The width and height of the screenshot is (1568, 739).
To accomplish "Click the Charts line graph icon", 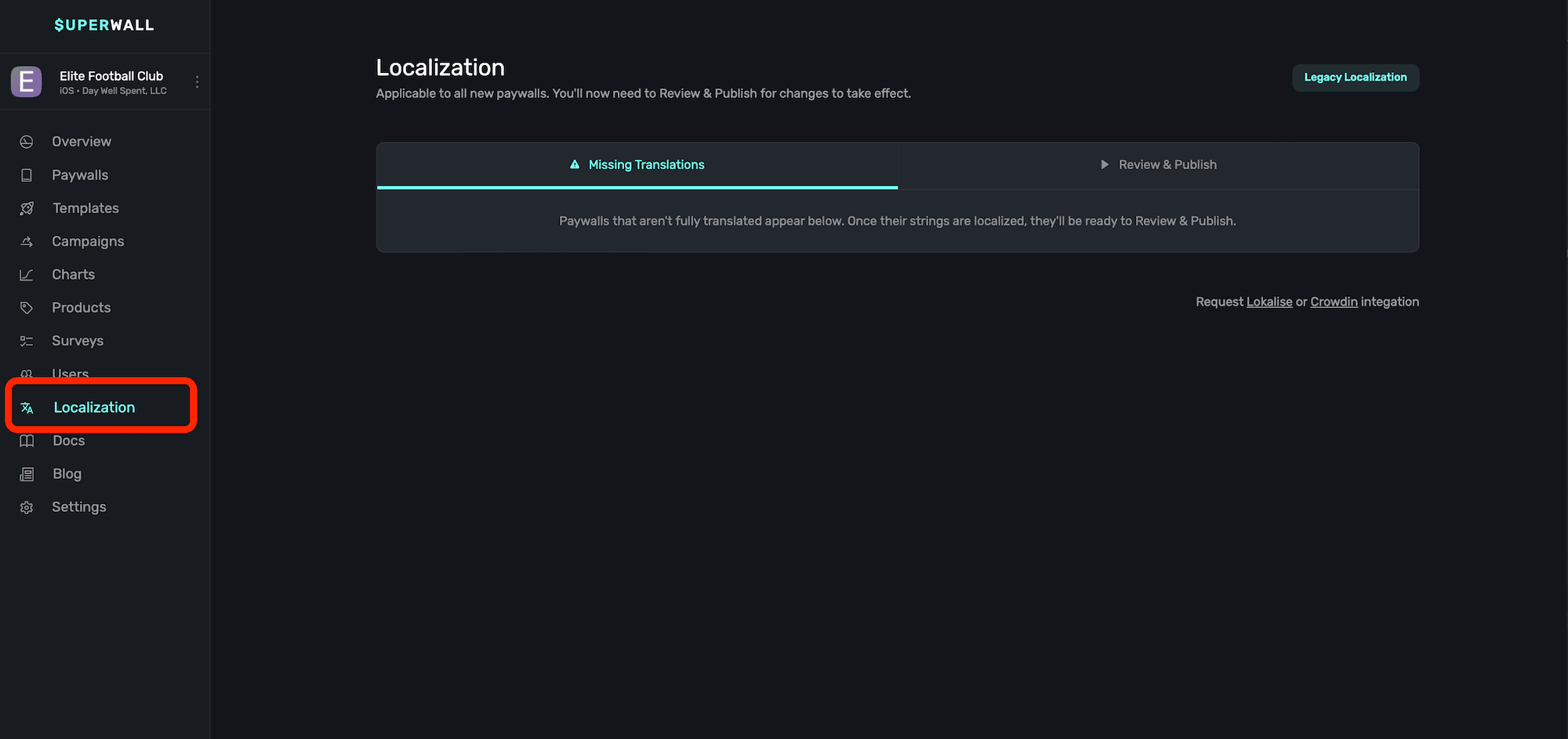I will click(27, 275).
